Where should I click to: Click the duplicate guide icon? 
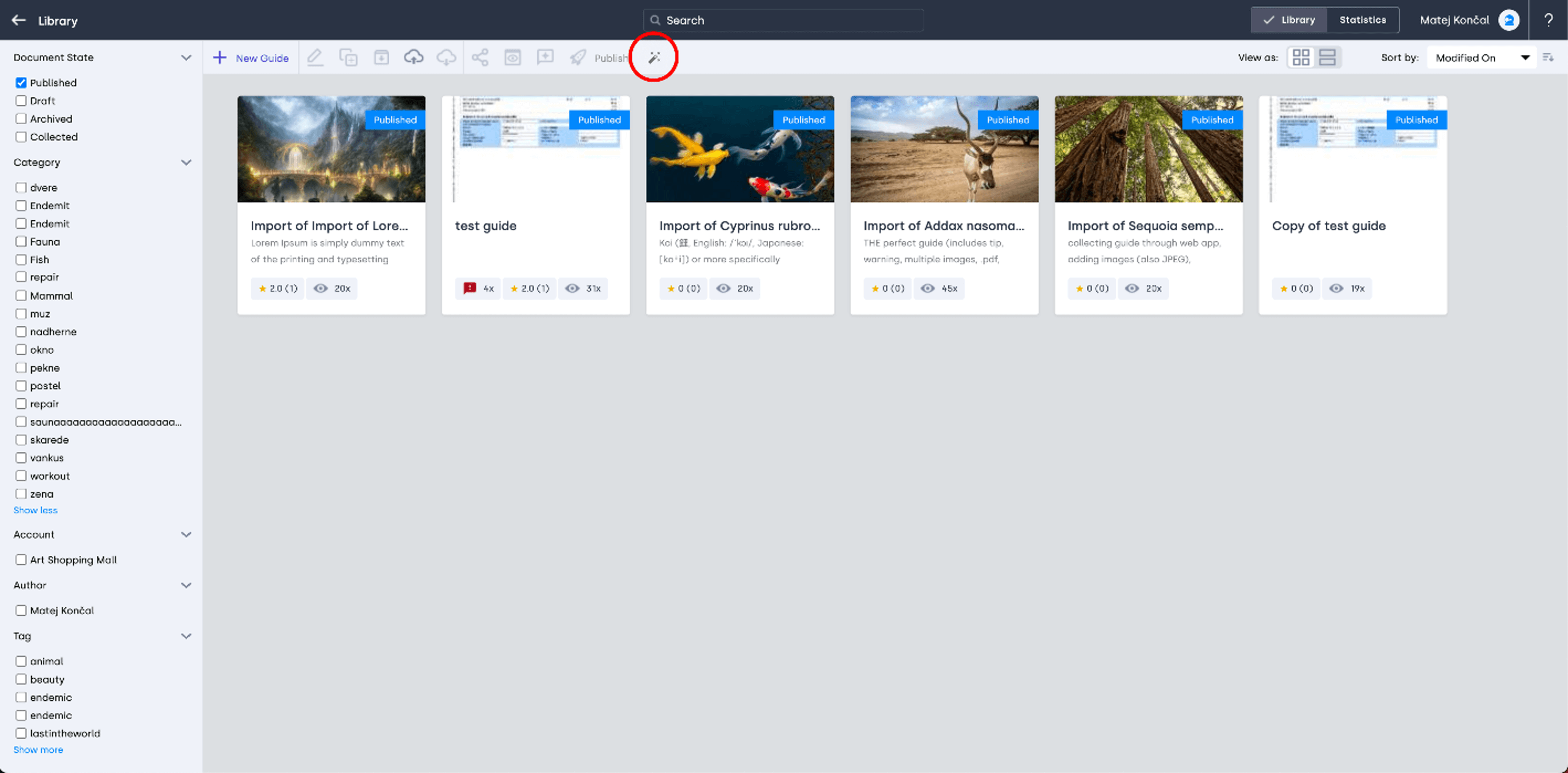click(x=348, y=58)
